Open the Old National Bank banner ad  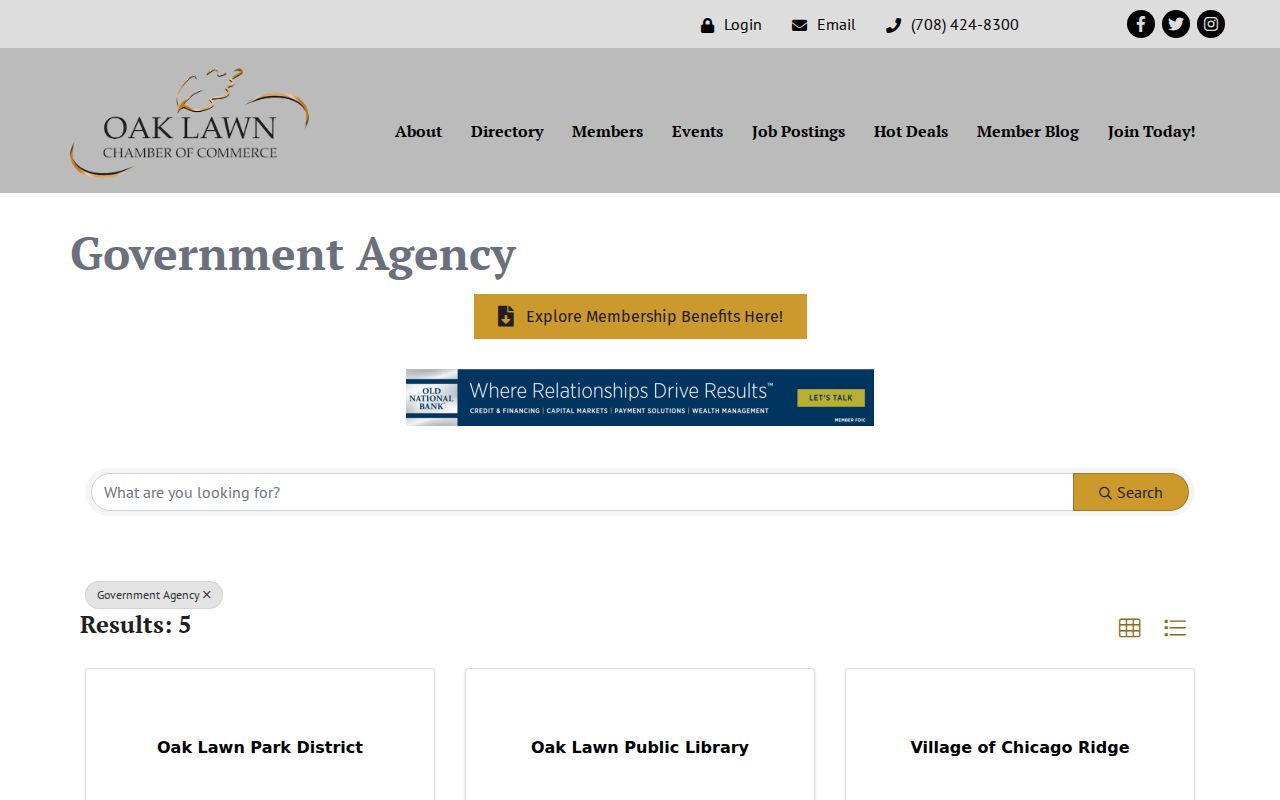(x=640, y=397)
